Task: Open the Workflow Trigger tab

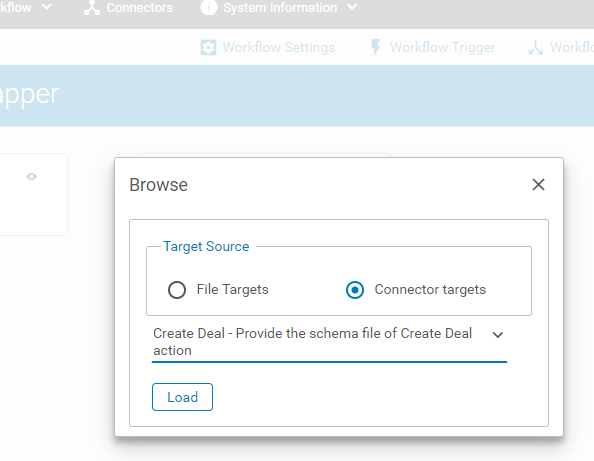Action: point(433,48)
